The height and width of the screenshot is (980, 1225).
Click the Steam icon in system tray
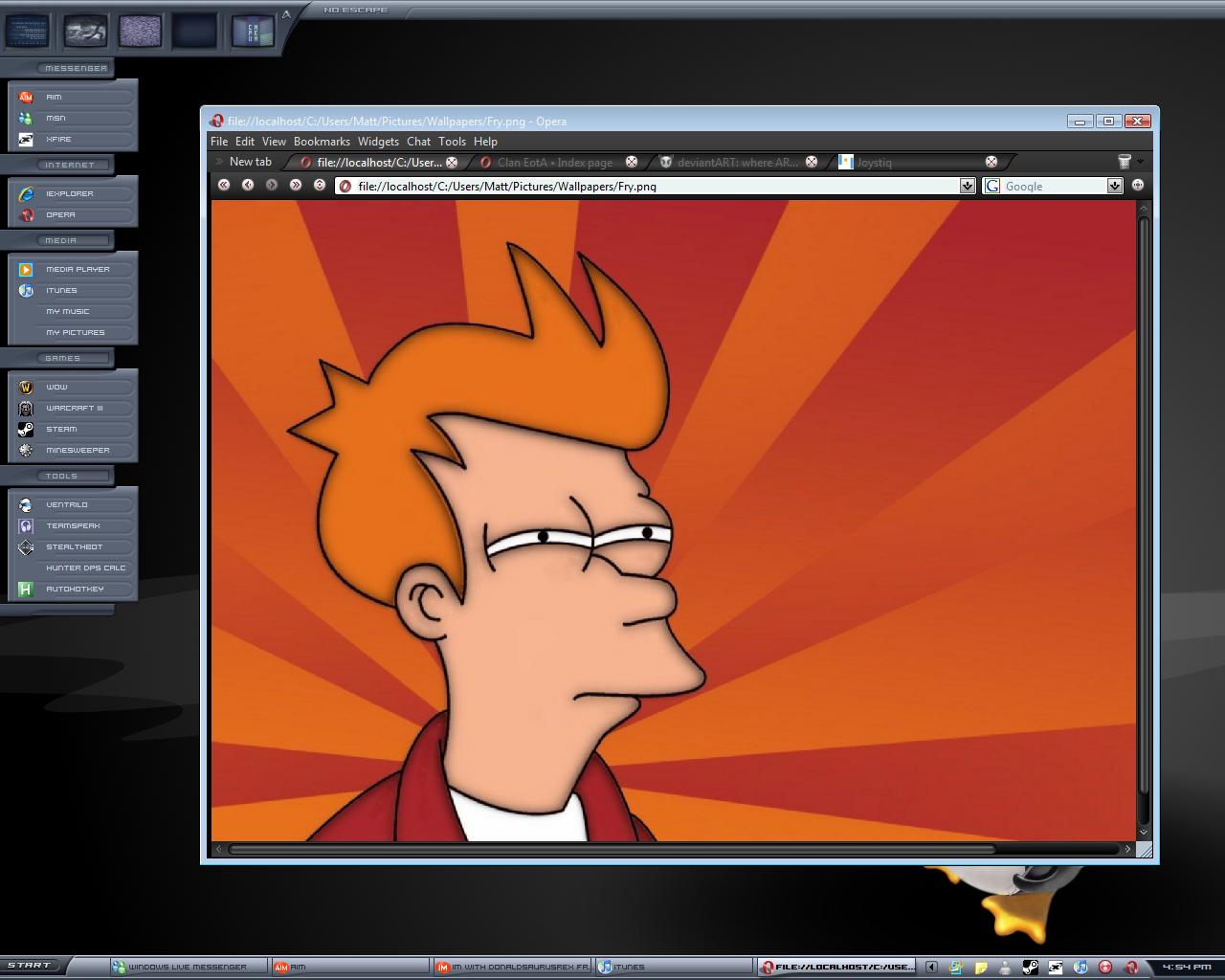tap(1031, 967)
